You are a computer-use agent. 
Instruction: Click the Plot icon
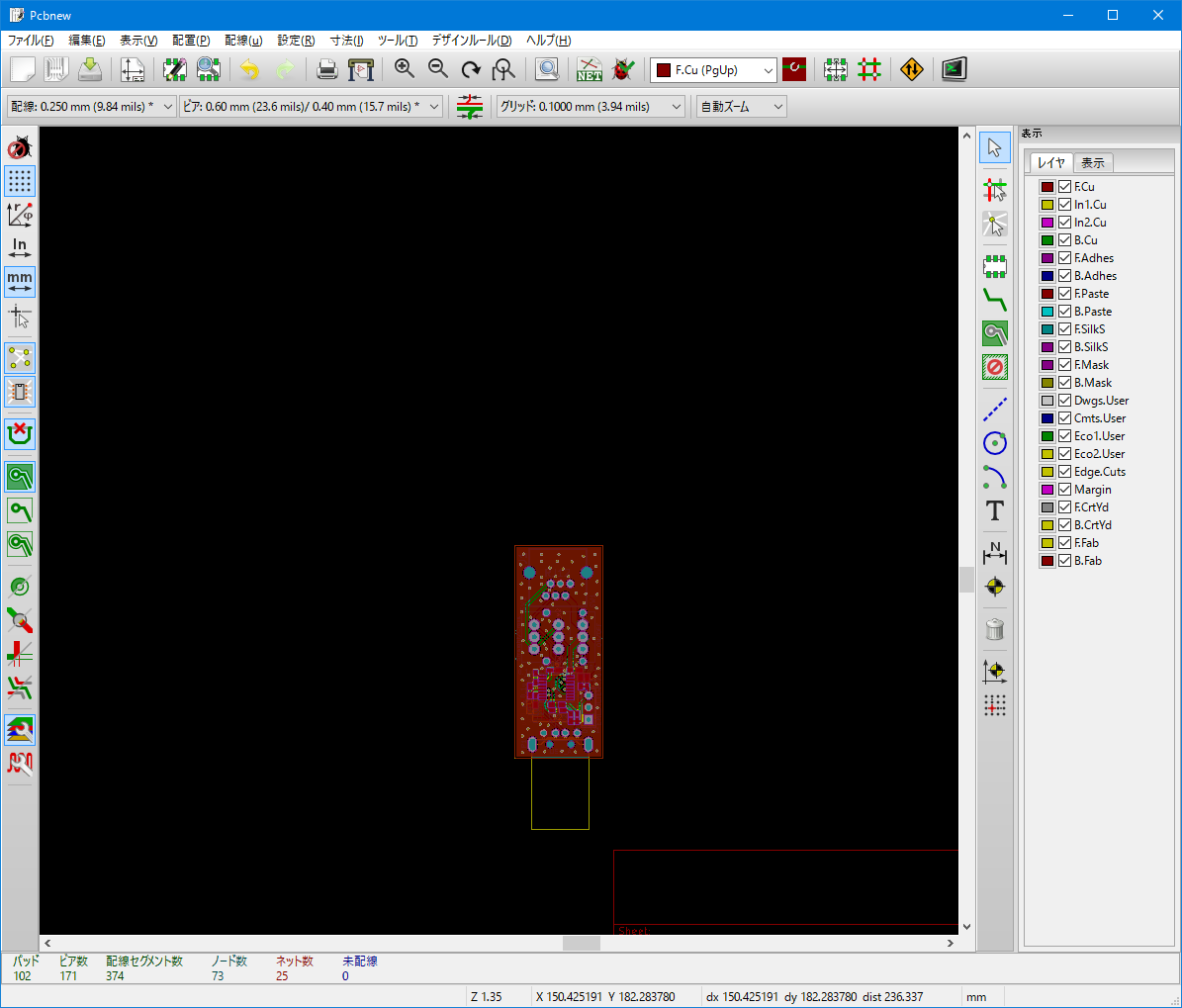361,69
